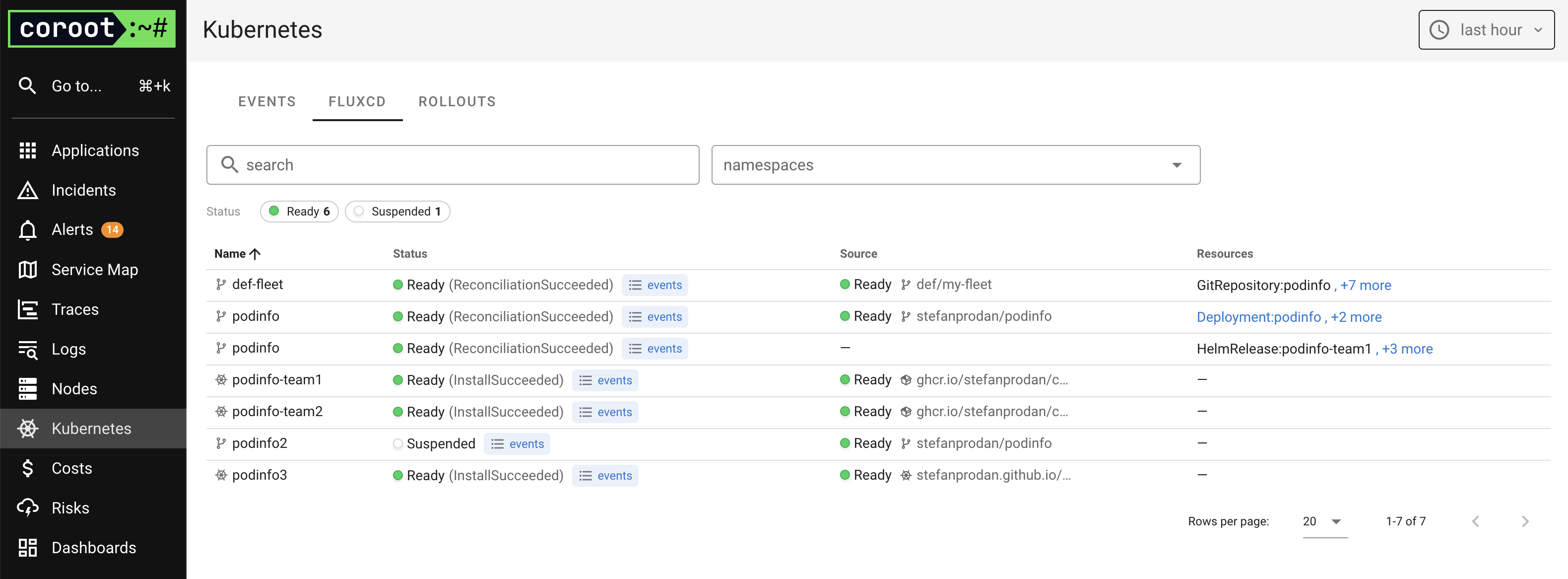Show +7 more resources for def-fleet
The image size is (1568, 579).
[x=1366, y=286]
